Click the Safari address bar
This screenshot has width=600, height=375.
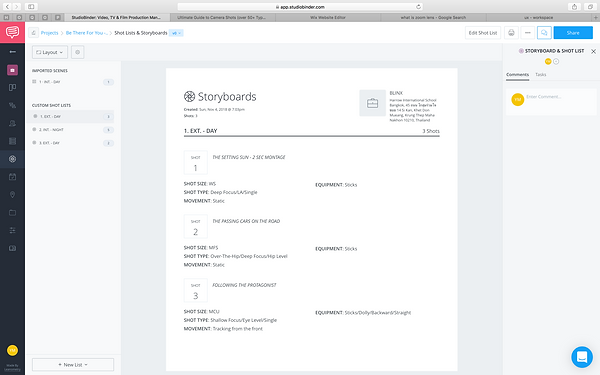click(x=300, y=7)
